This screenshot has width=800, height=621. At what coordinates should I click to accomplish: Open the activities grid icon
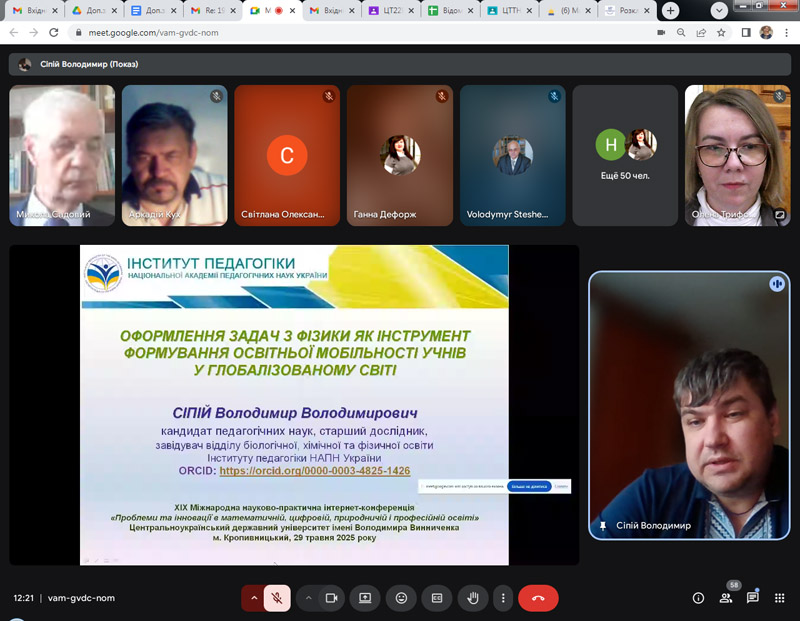click(x=780, y=598)
